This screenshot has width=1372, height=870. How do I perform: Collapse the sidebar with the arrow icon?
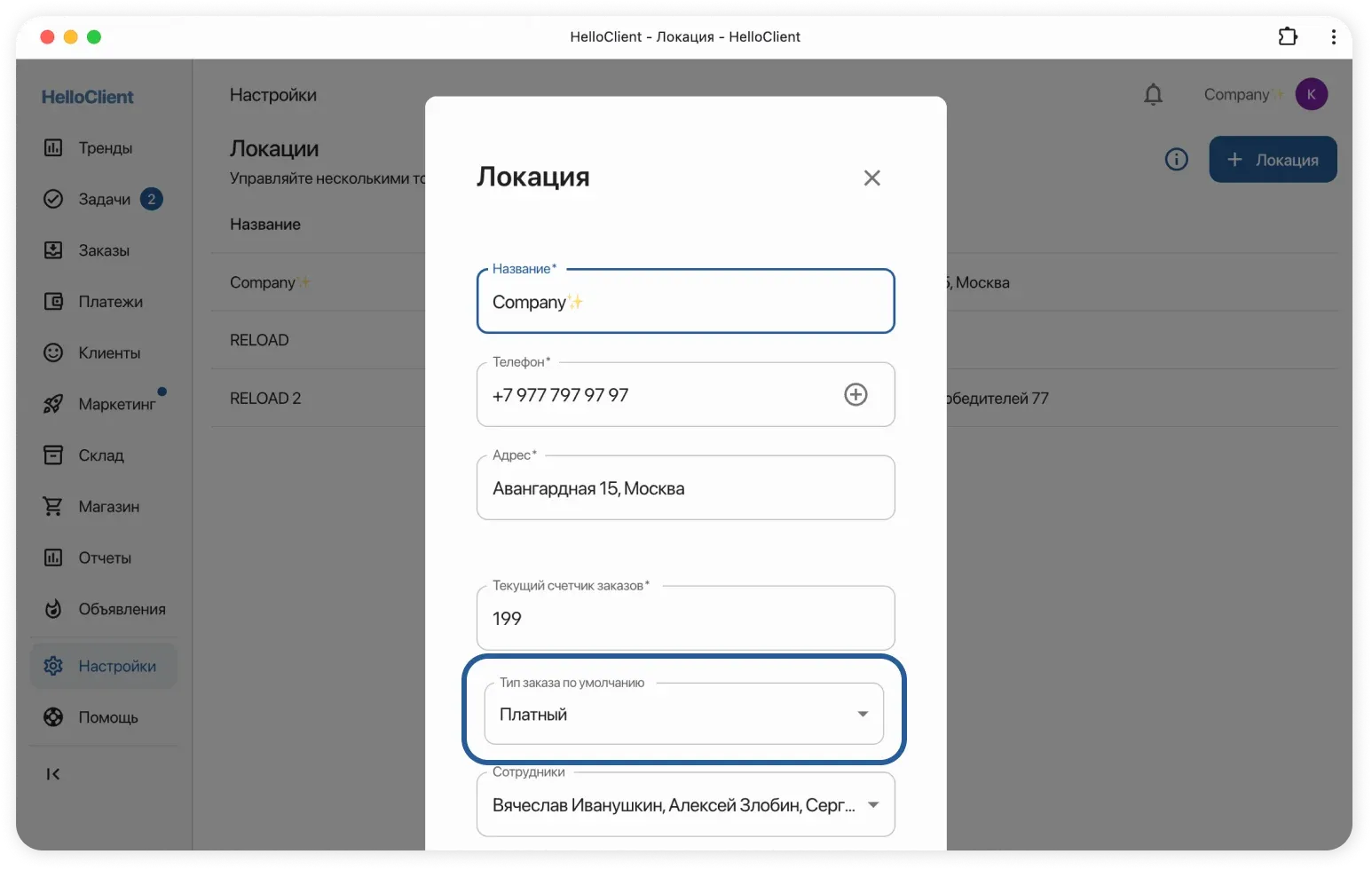pyautogui.click(x=52, y=773)
